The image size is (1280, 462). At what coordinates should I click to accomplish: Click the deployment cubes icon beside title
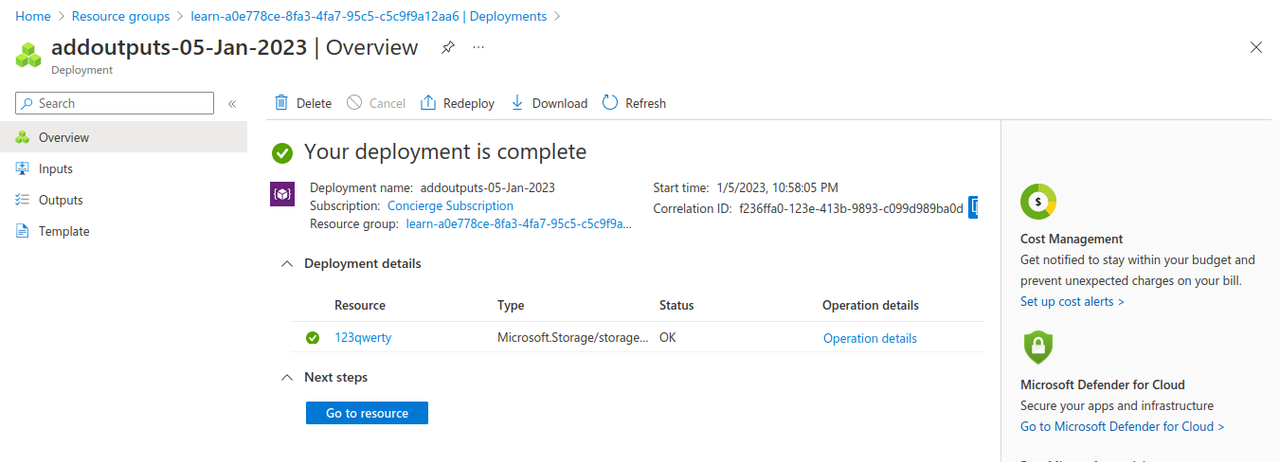[29, 54]
